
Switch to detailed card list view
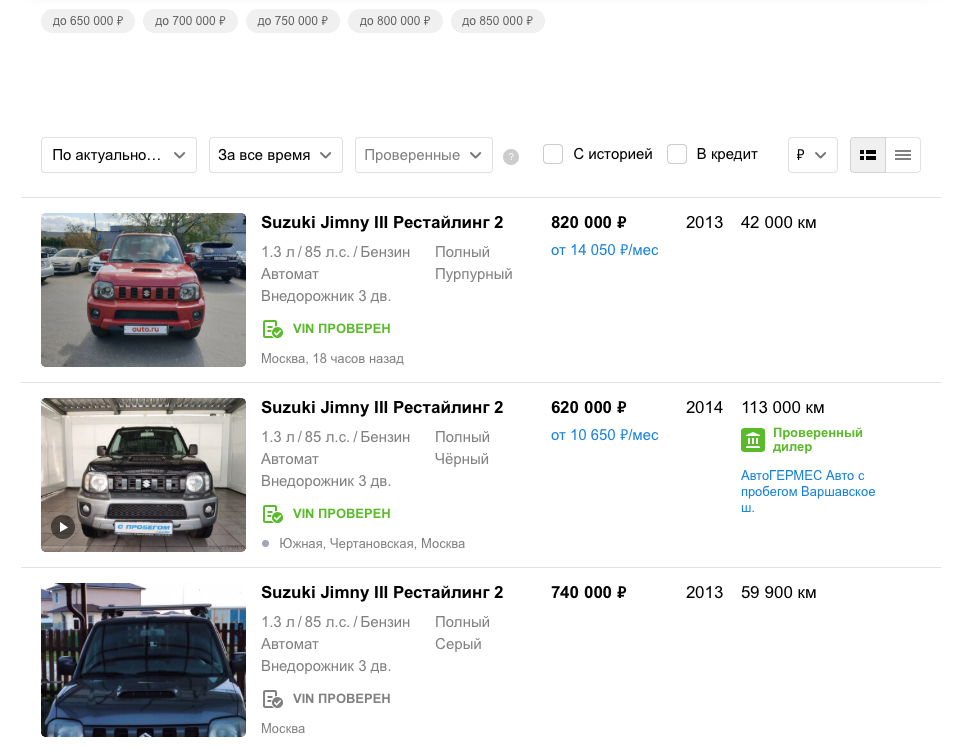click(x=868, y=155)
